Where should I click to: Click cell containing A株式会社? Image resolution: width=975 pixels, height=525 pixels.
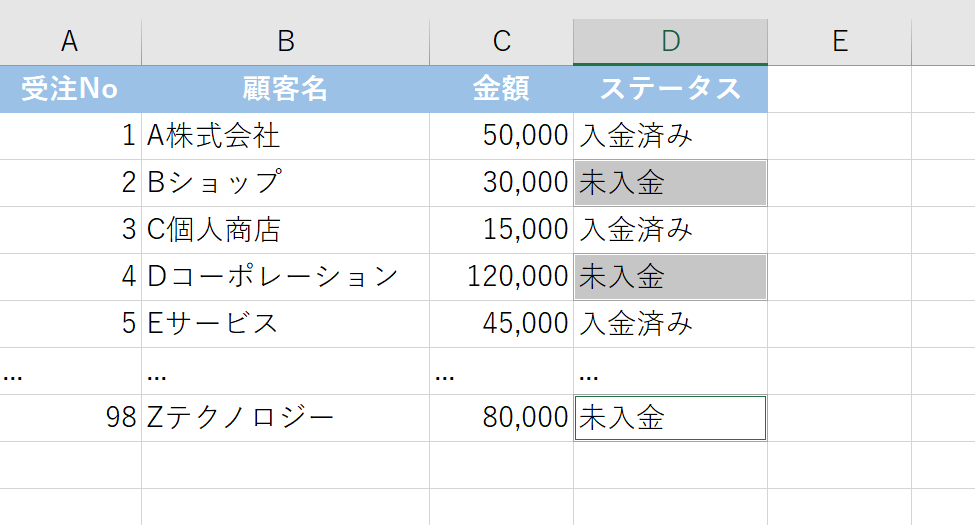pos(286,136)
